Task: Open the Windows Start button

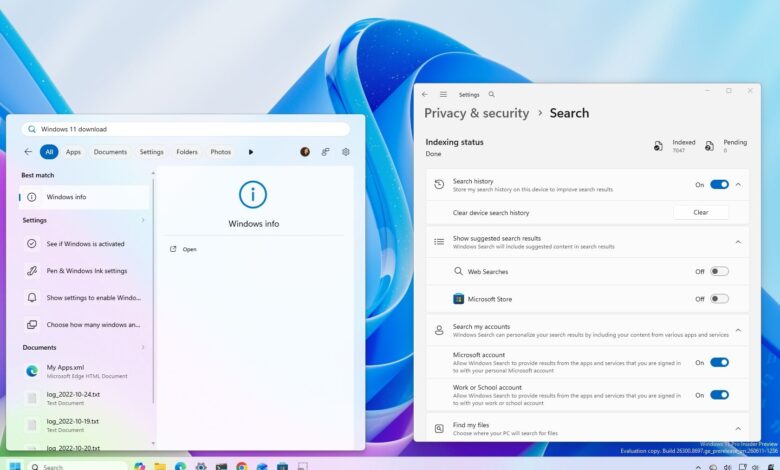Action: tap(15, 466)
